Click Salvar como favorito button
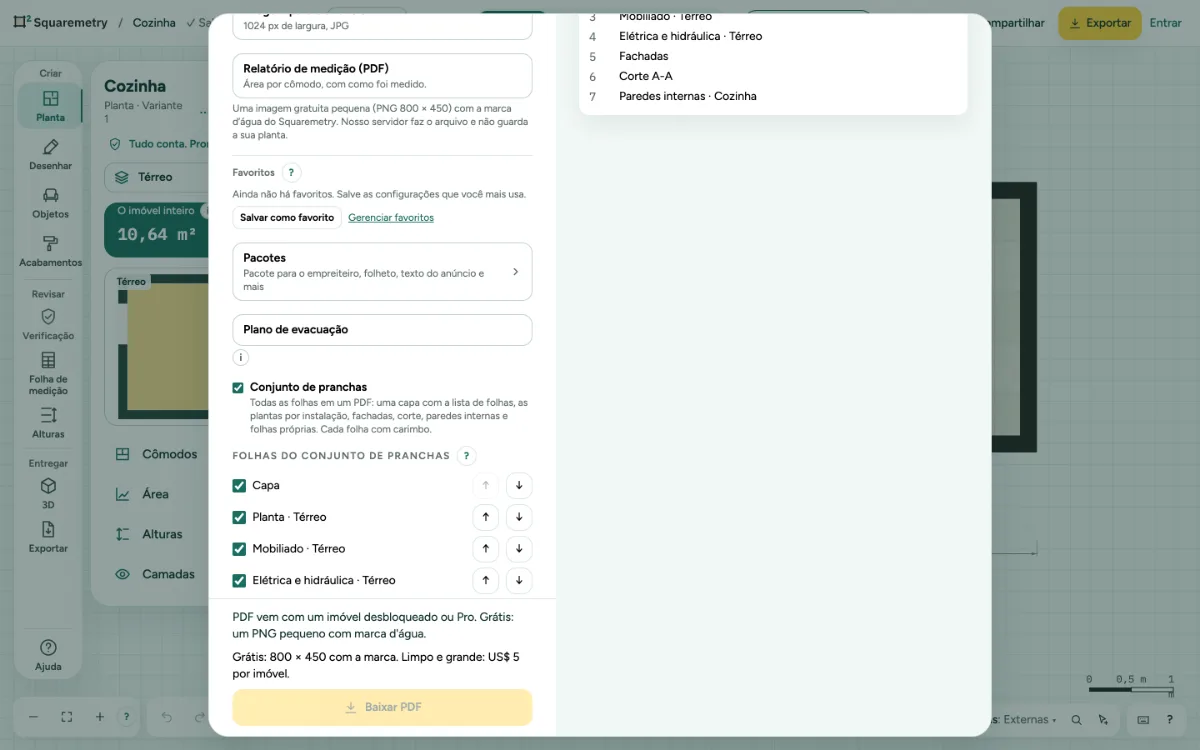 (x=287, y=217)
